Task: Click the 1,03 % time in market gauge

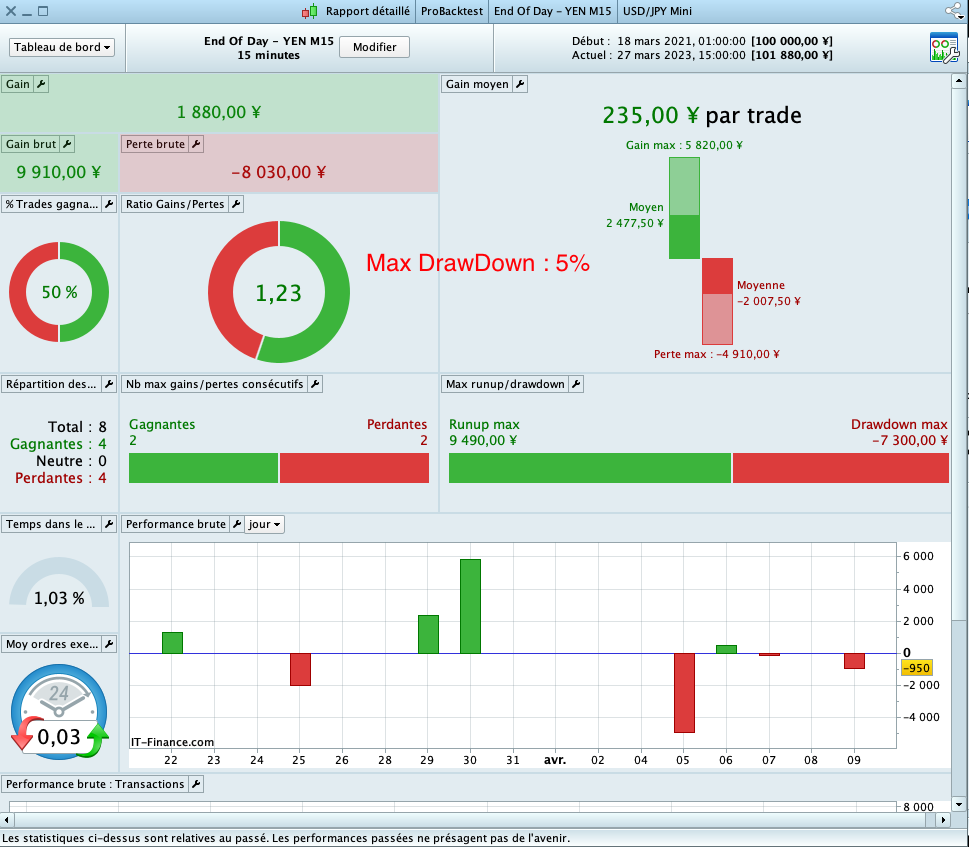Action: 59,582
